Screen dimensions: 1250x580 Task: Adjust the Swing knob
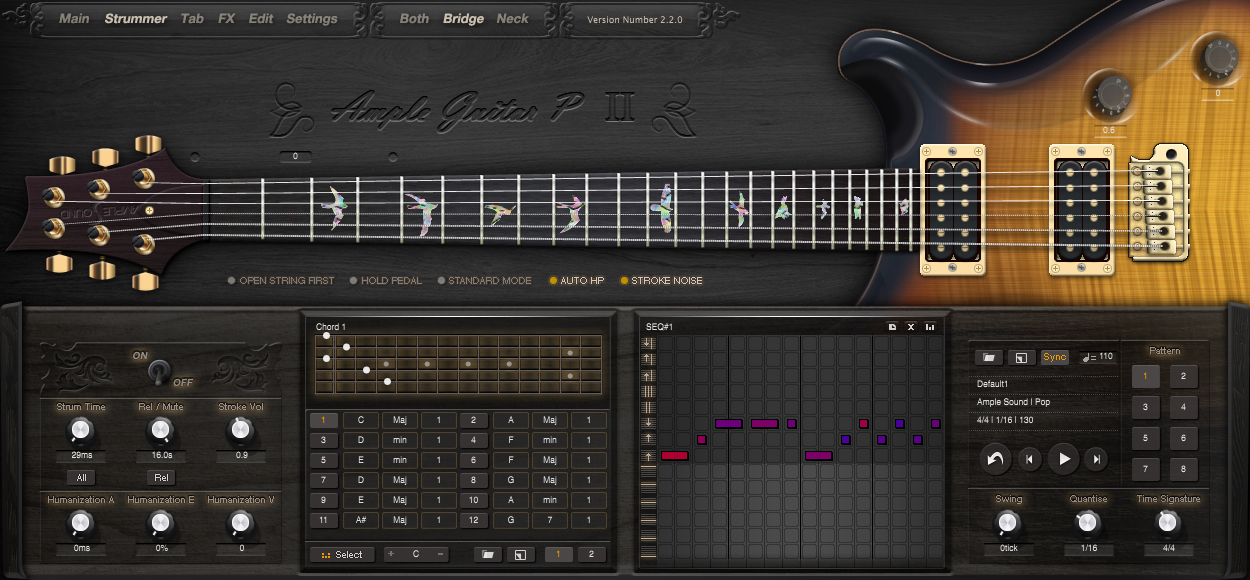pos(1008,523)
